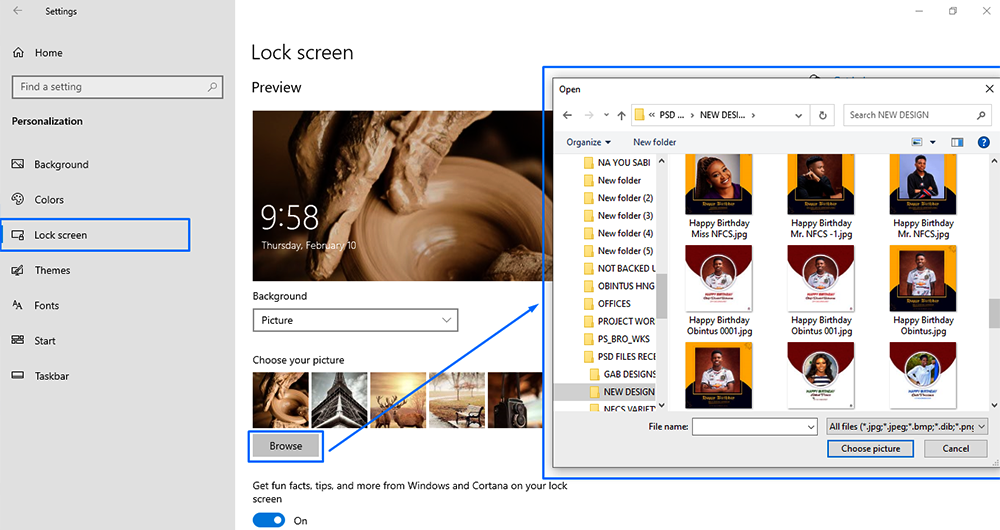Expand address bar previous locations dropdown
This screenshot has height=530, width=1000.
tap(798, 115)
